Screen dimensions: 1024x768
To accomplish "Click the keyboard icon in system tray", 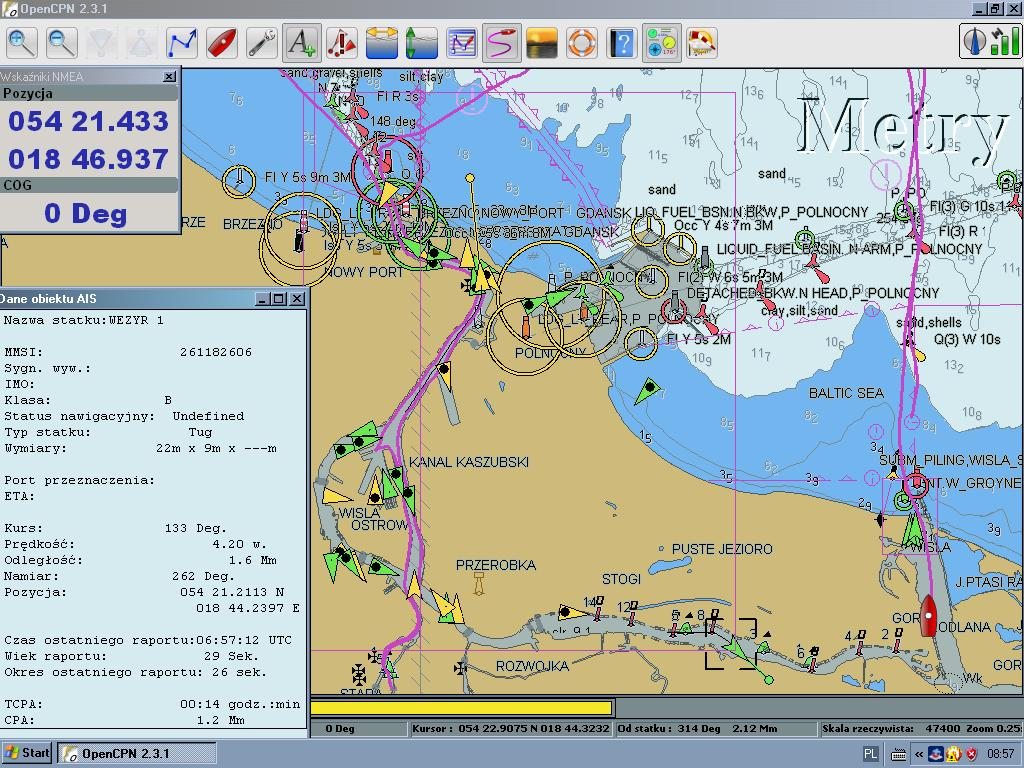I will [x=899, y=755].
